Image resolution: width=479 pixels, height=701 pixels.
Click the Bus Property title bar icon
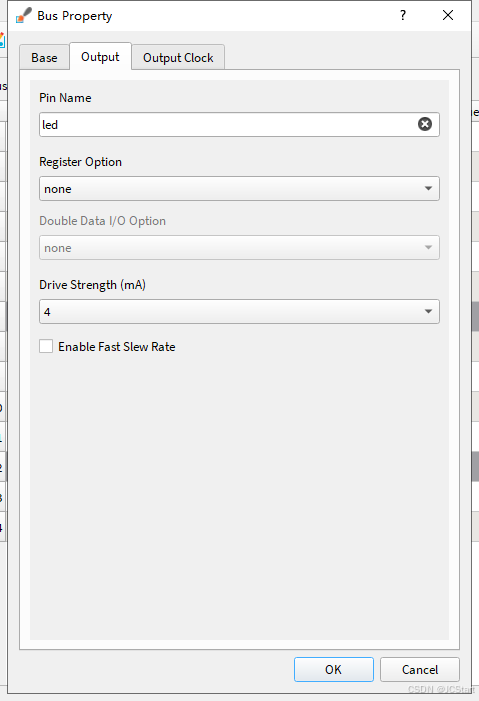(x=23, y=15)
